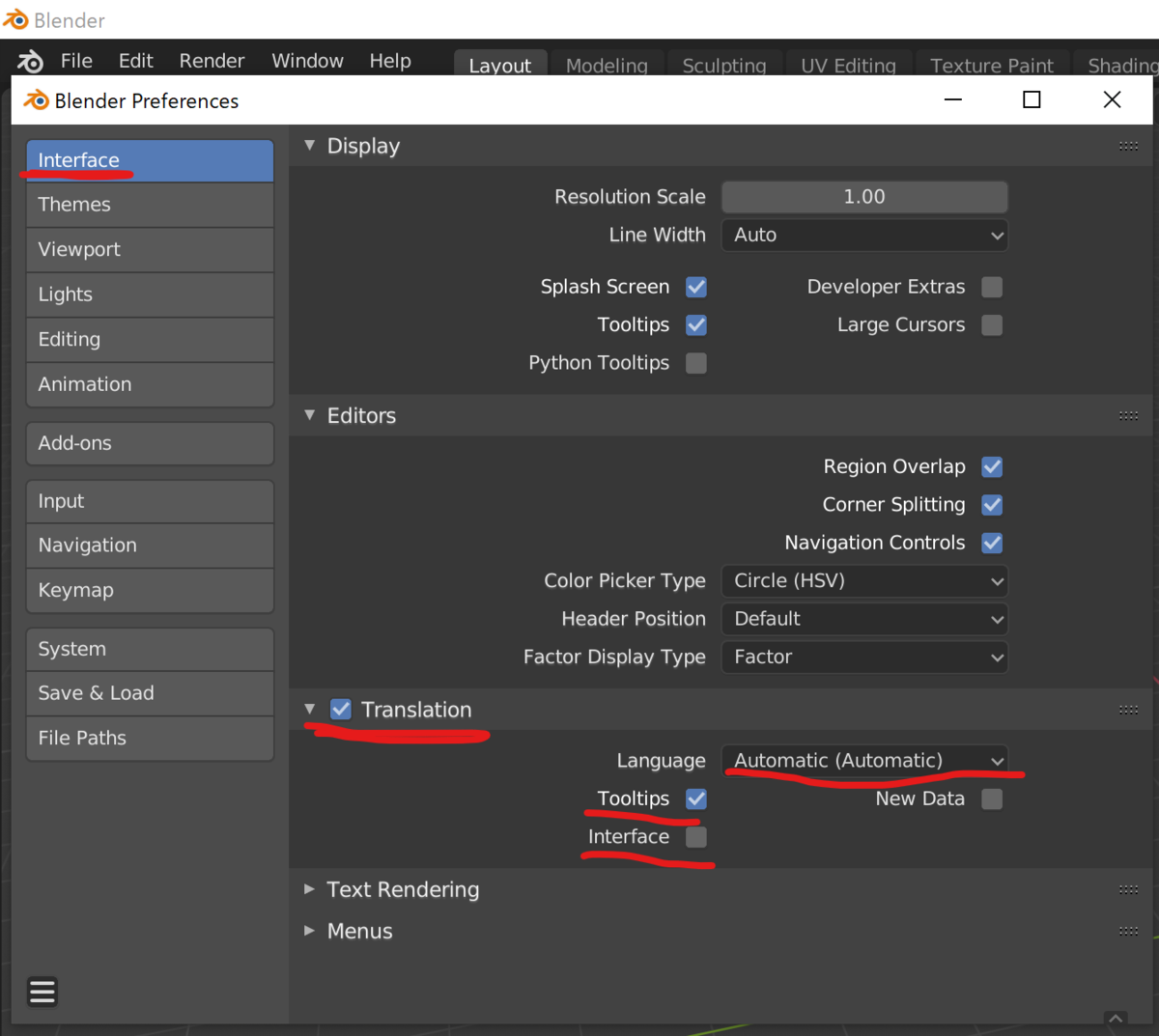Viewport: 1159px width, 1036px height.
Task: Toggle Tooltips under Translation
Action: tap(696, 798)
